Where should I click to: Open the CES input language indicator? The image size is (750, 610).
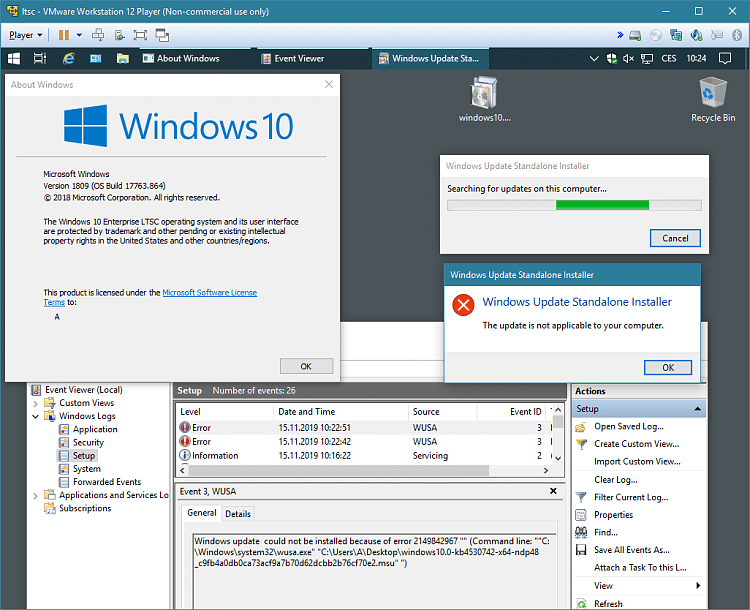click(x=669, y=58)
